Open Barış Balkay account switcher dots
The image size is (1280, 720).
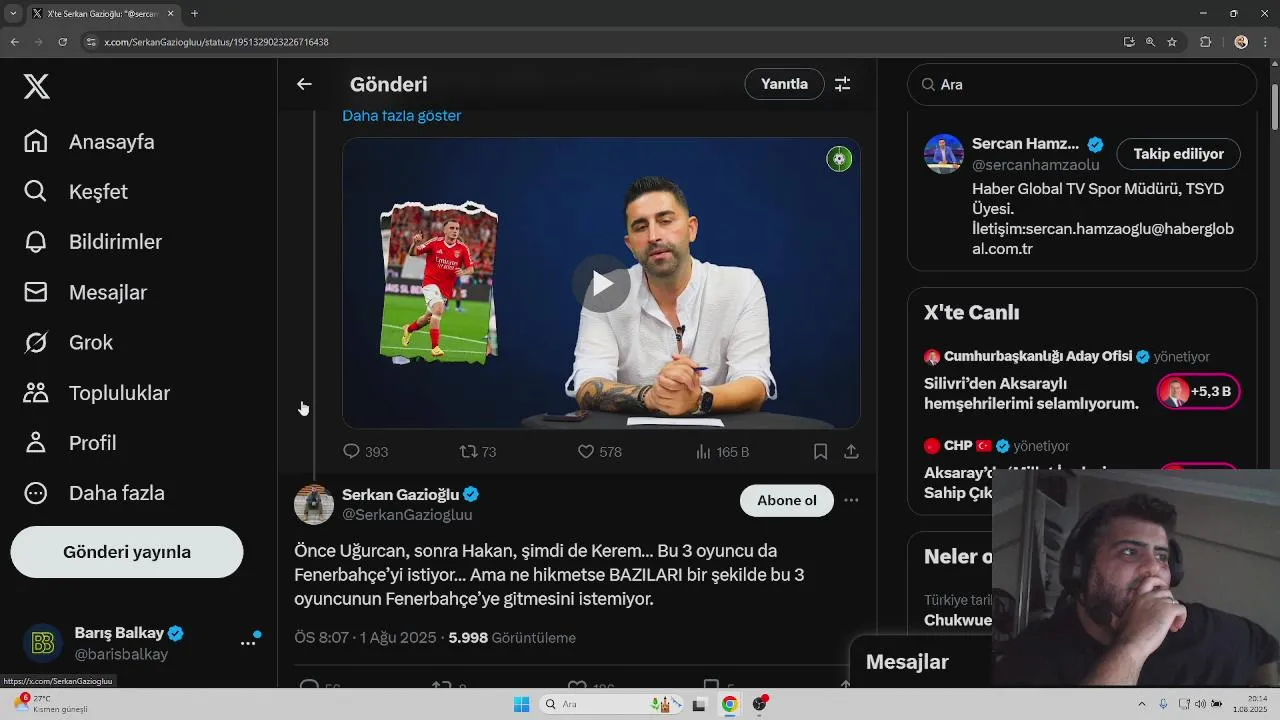(248, 643)
